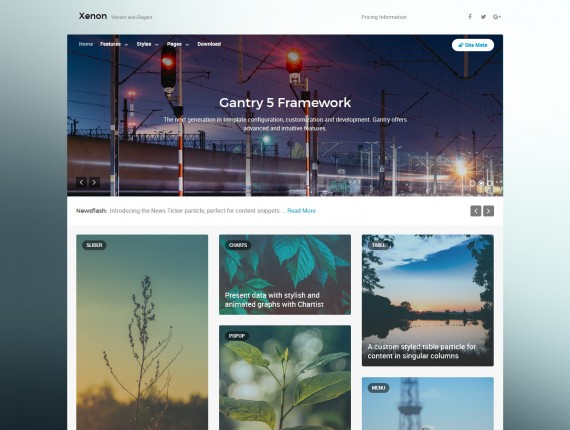
Task: Select the middle slideshow pagination dot
Action: tap(481, 184)
